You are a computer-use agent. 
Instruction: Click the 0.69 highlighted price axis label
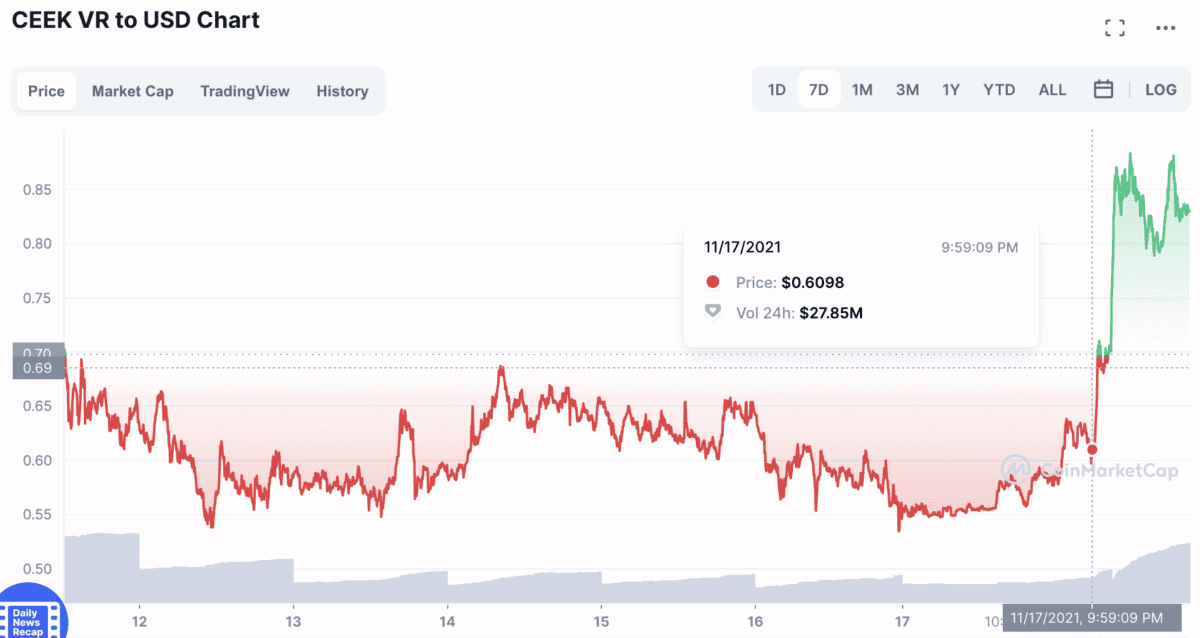38,368
